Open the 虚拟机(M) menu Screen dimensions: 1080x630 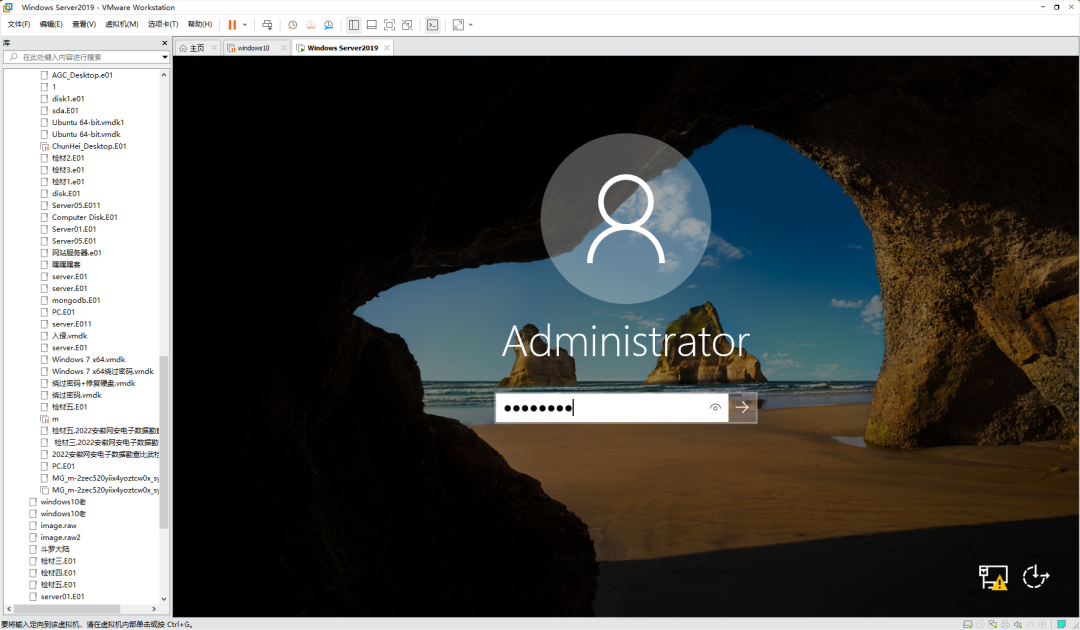122,24
